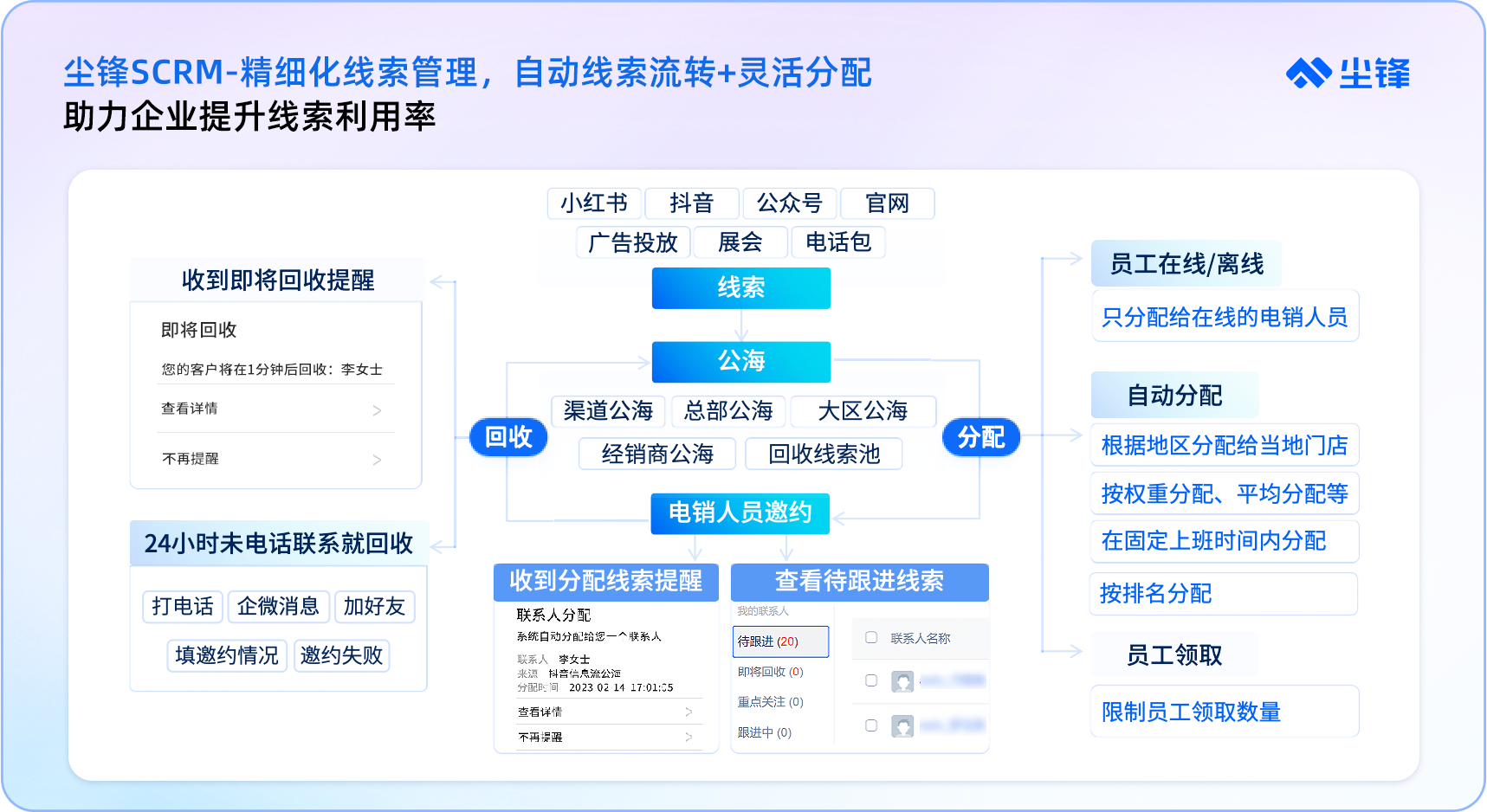The width and height of the screenshot is (1487, 812).
Task: Check the 联系人名称 header checkbox
Action: 871,638
